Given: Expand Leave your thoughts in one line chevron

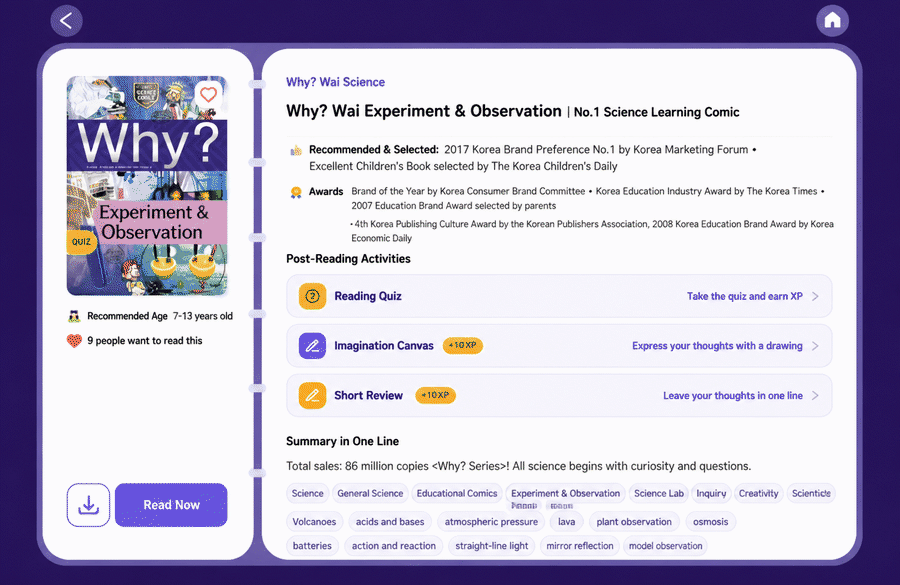Looking at the screenshot, I should [x=815, y=396].
